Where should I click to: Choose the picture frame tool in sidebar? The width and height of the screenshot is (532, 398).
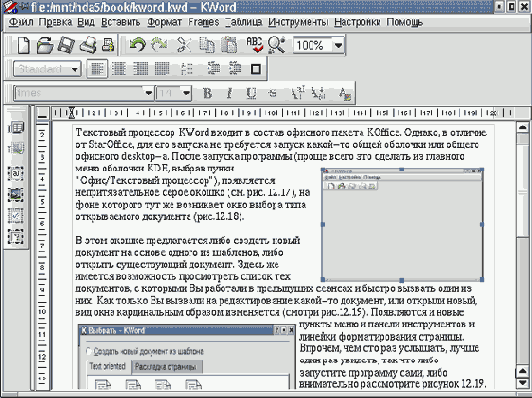[x=16, y=194]
